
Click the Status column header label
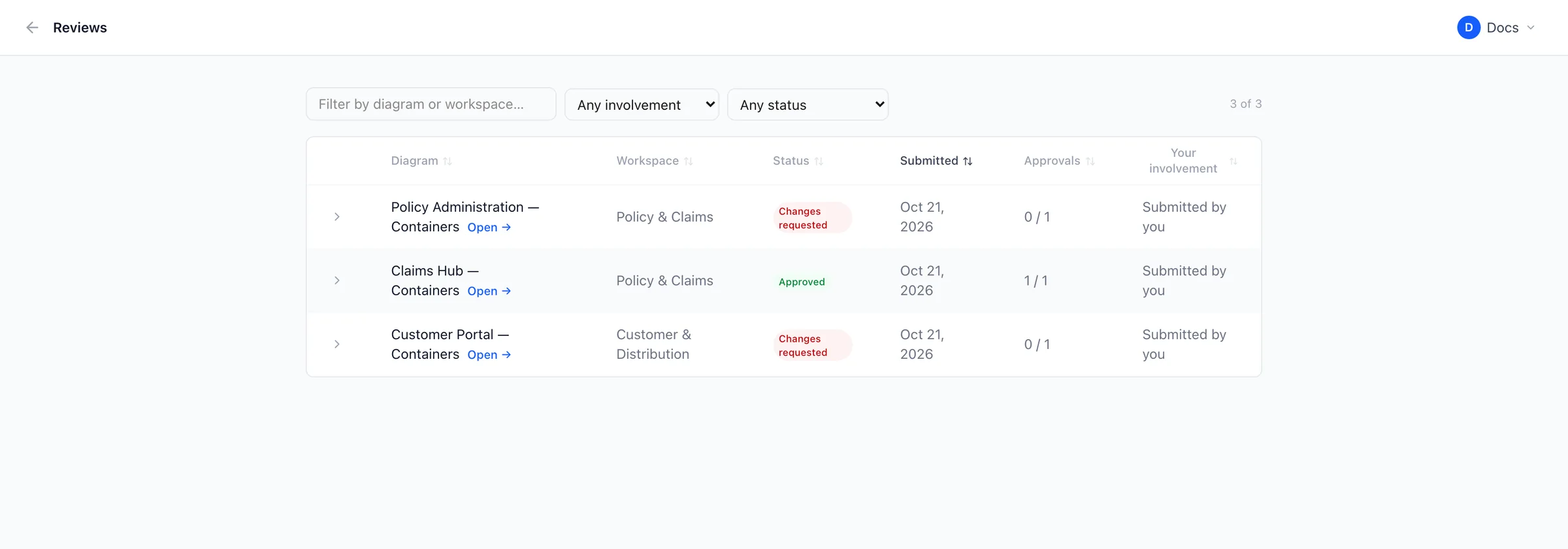(791, 161)
